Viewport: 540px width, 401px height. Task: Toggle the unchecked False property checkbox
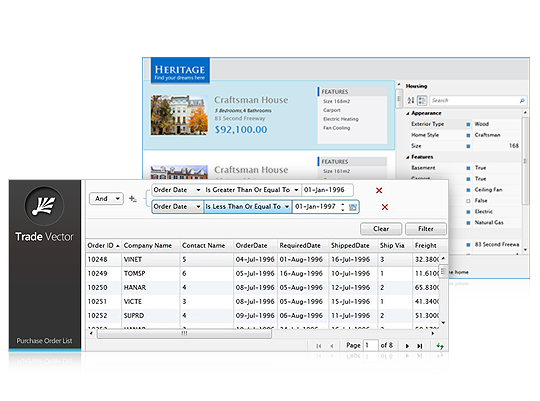[x=468, y=201]
